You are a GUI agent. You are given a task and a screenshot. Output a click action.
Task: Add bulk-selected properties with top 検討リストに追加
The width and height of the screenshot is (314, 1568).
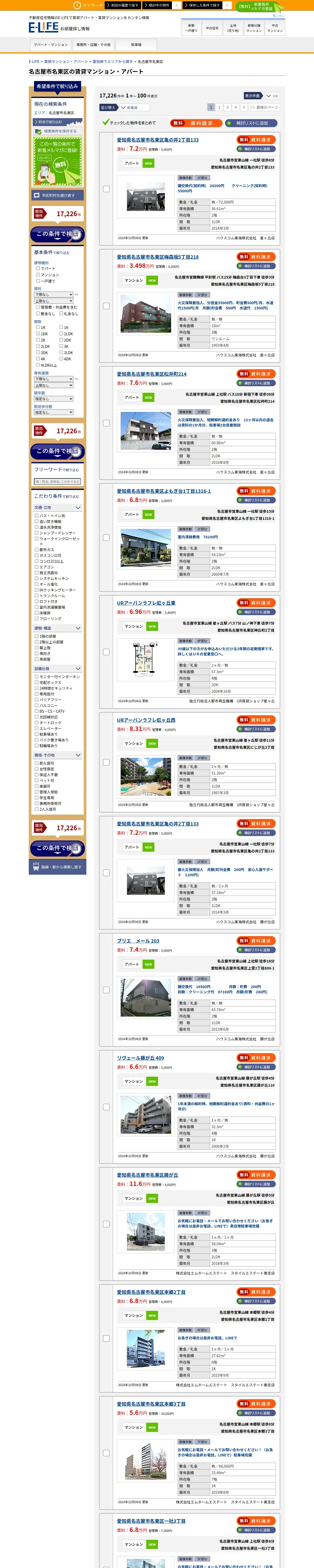[x=251, y=123]
